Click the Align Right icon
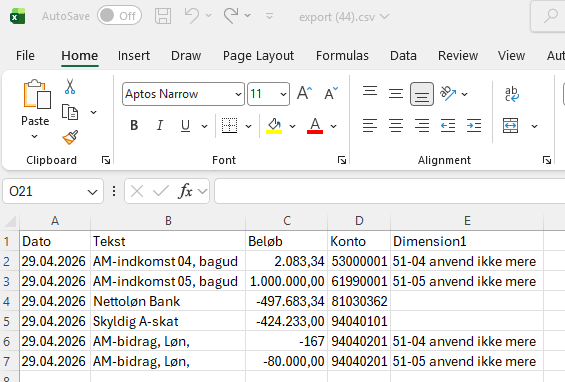The height and width of the screenshot is (382, 565). click(422, 125)
